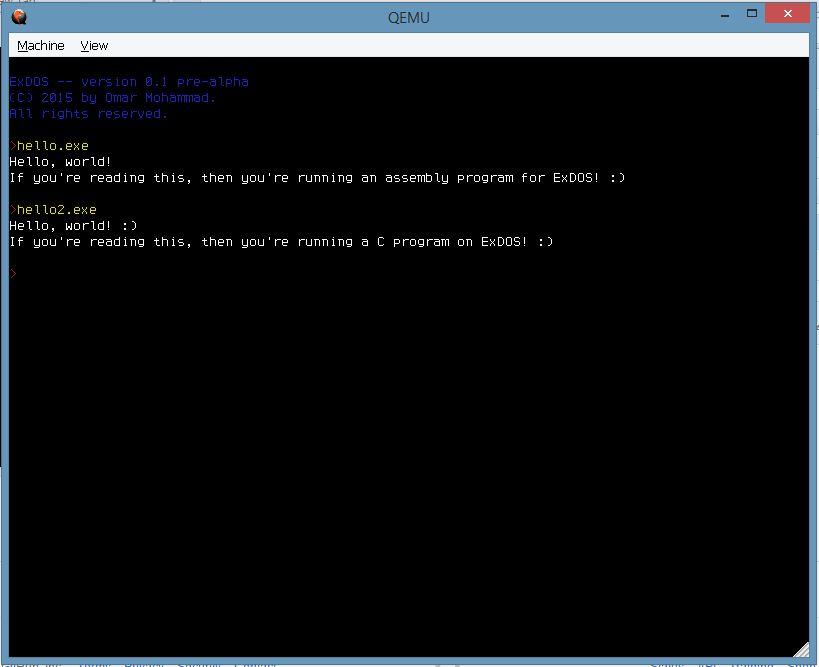Open the Machine menu

(x=41, y=46)
